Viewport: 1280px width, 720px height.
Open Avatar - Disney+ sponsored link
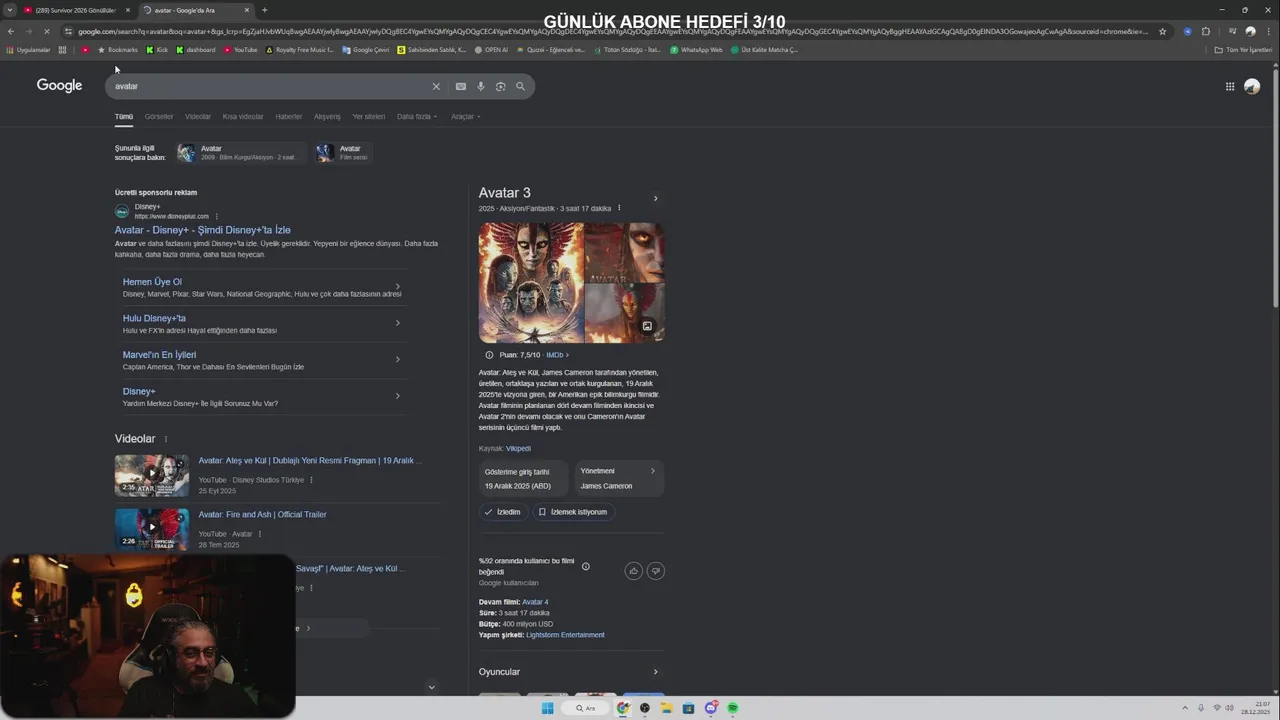(x=202, y=230)
